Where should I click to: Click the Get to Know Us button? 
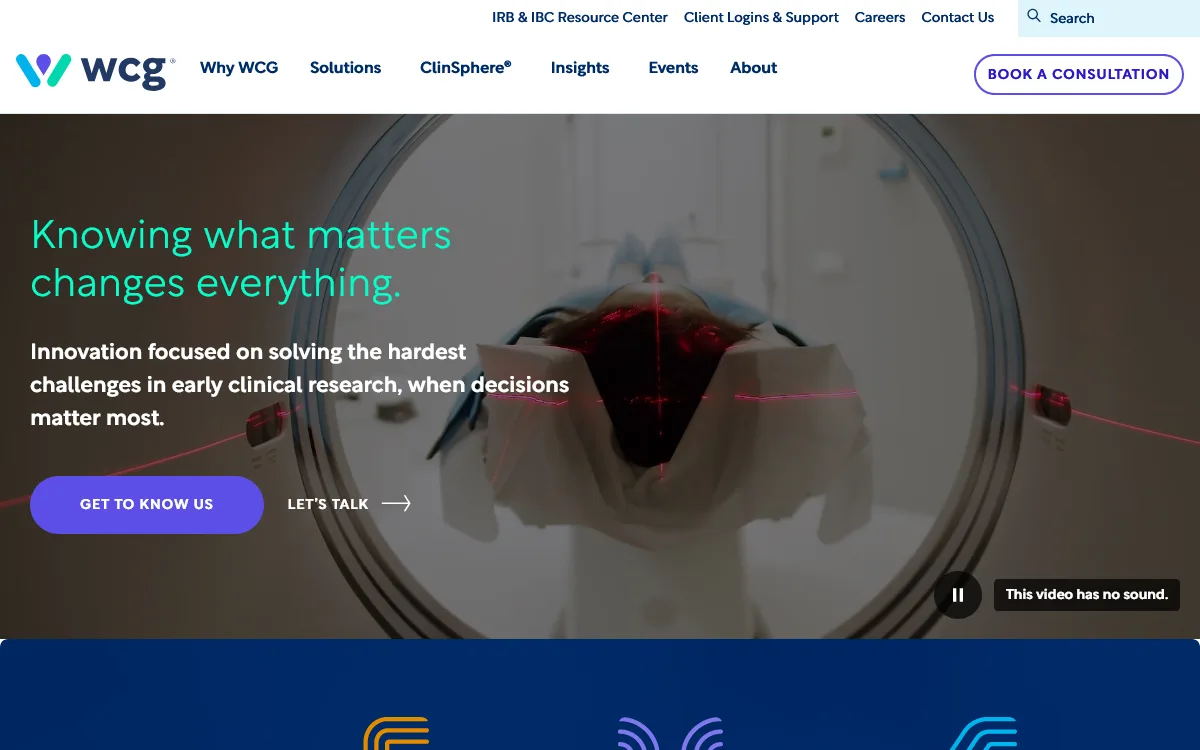[147, 505]
